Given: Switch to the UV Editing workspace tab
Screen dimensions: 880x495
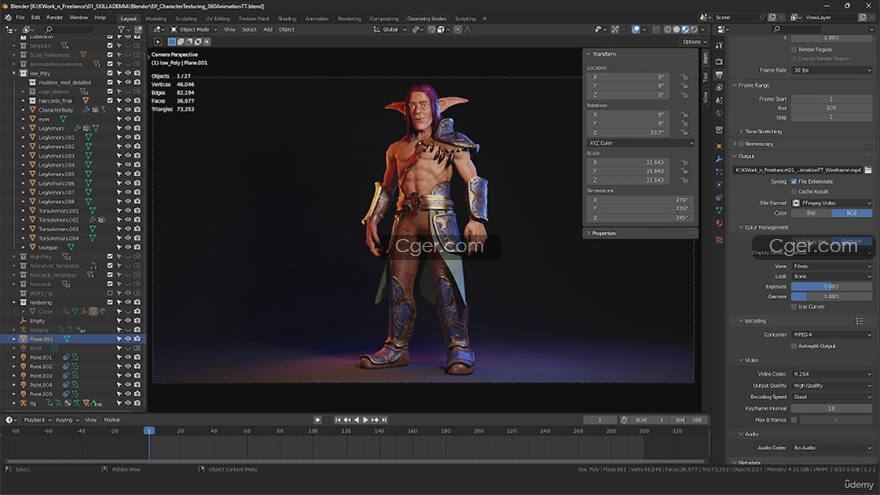Looking at the screenshot, I should click(x=218, y=19).
